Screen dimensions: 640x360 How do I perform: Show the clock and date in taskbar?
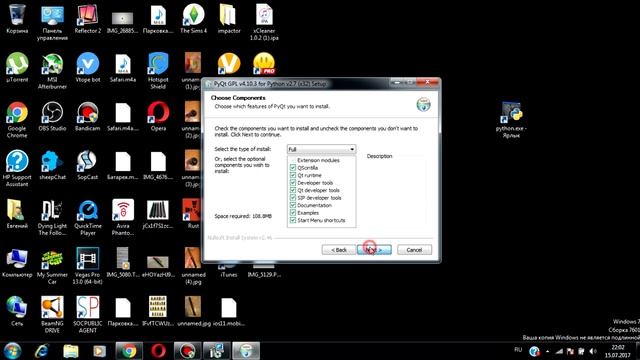point(618,351)
